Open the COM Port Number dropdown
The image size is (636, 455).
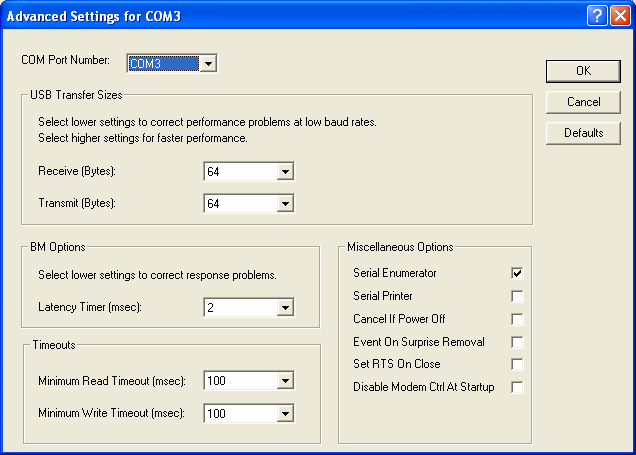tap(208, 64)
